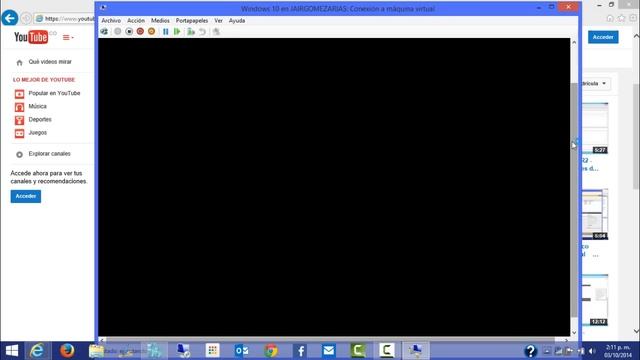Click the Juegos gamepad icon
The image size is (640, 360).
[x=19, y=133]
